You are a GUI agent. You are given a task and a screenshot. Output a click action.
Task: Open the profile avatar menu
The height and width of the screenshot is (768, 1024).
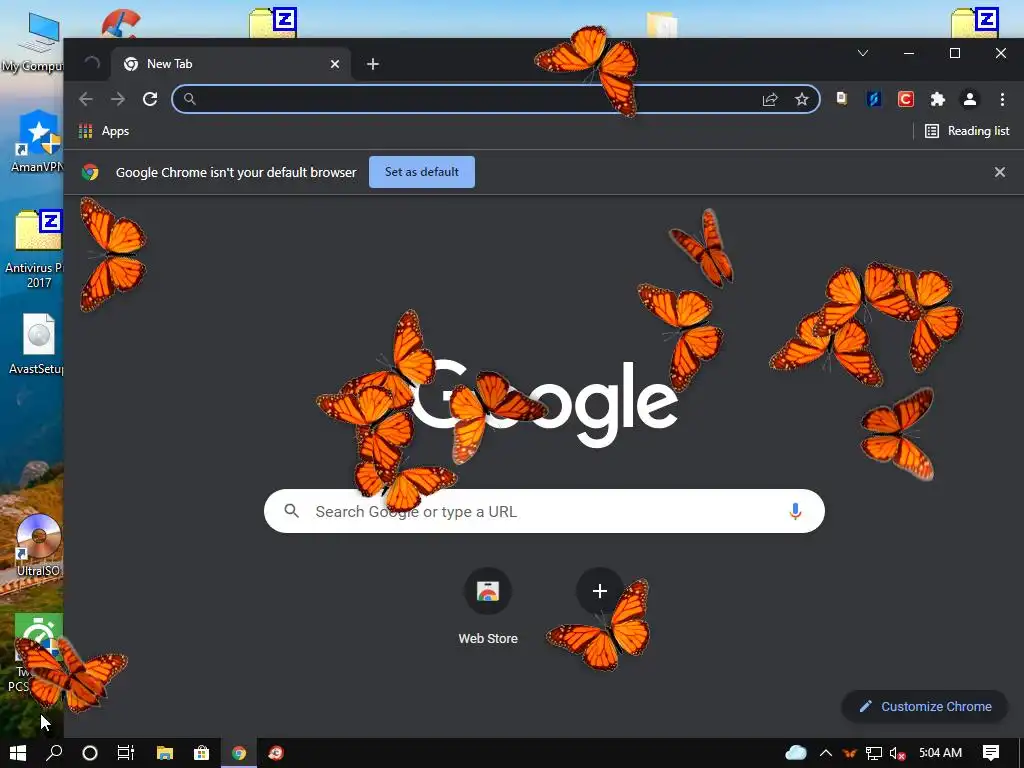970,99
